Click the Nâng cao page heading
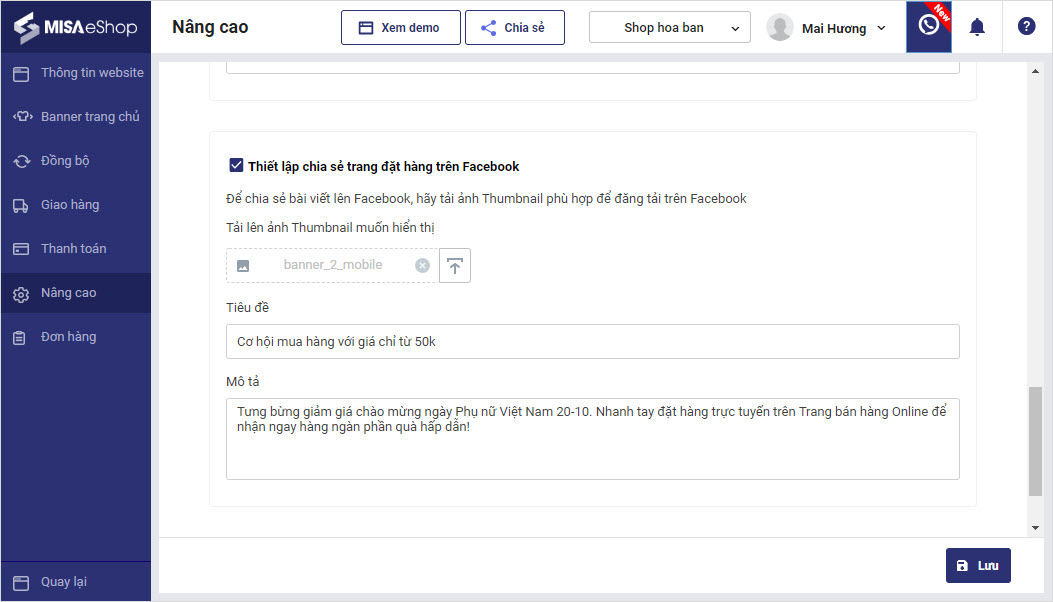Screen dimensions: 1053x602 point(210,27)
